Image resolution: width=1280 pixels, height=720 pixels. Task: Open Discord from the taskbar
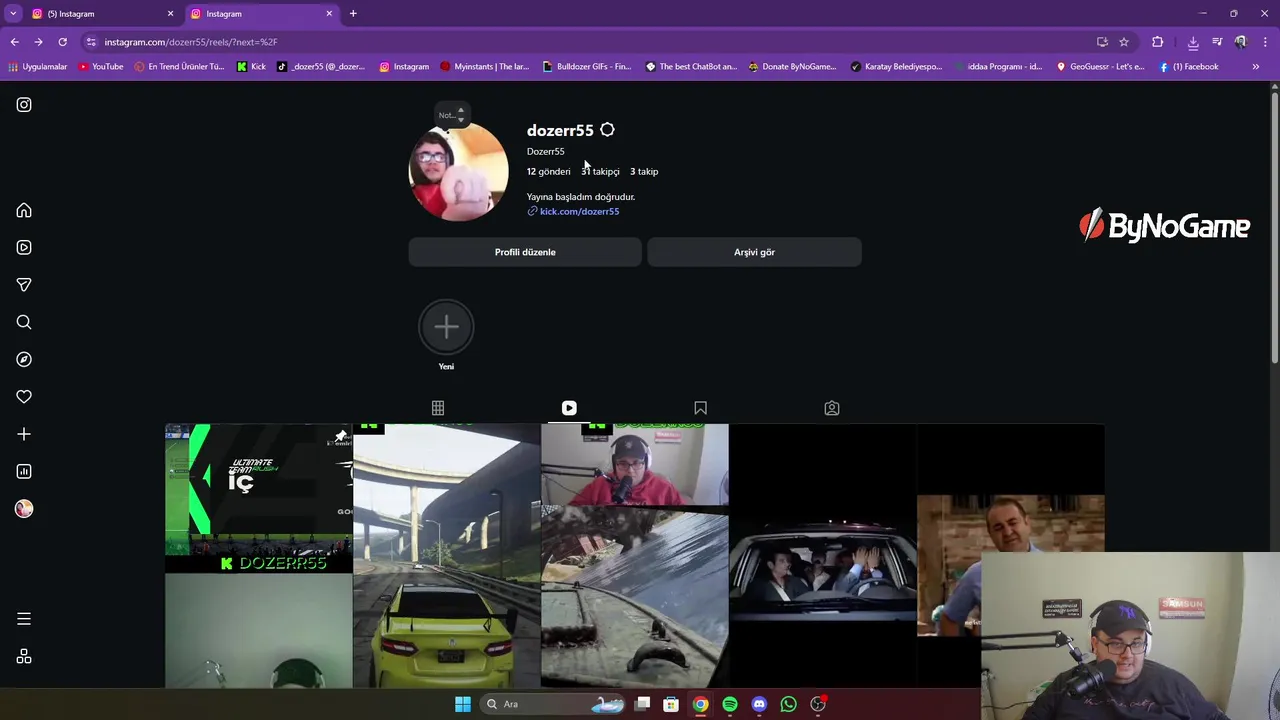(x=759, y=704)
